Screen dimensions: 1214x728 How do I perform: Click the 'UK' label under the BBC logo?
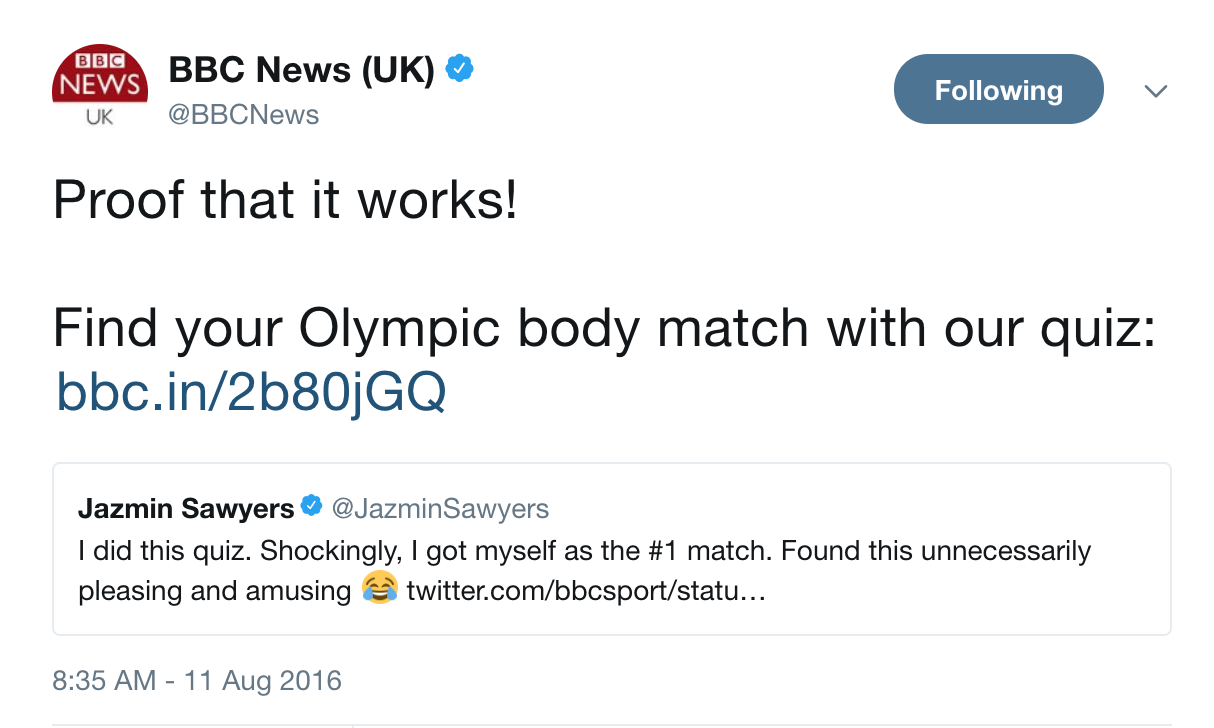click(99, 117)
